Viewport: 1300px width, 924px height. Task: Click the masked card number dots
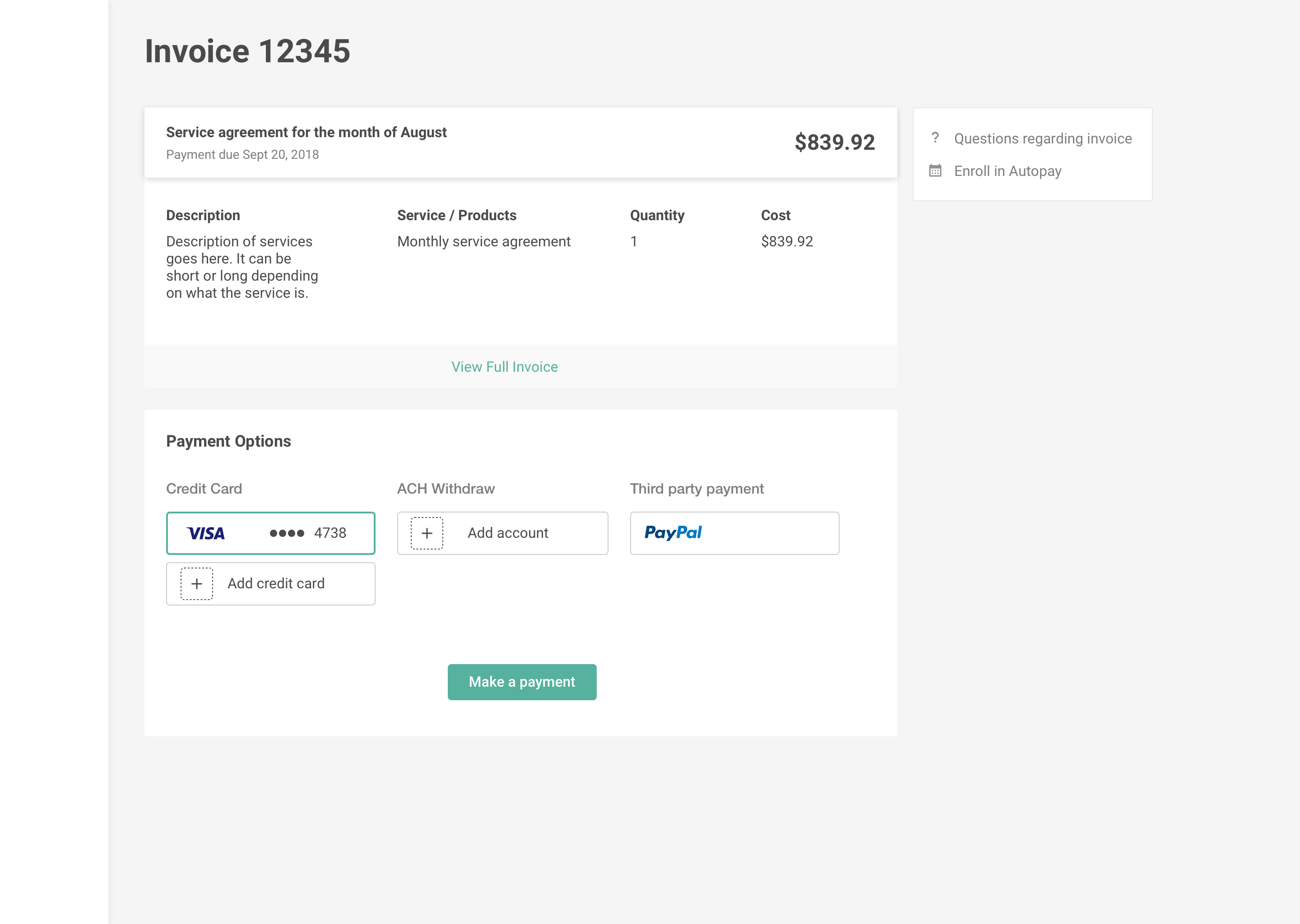(x=287, y=533)
